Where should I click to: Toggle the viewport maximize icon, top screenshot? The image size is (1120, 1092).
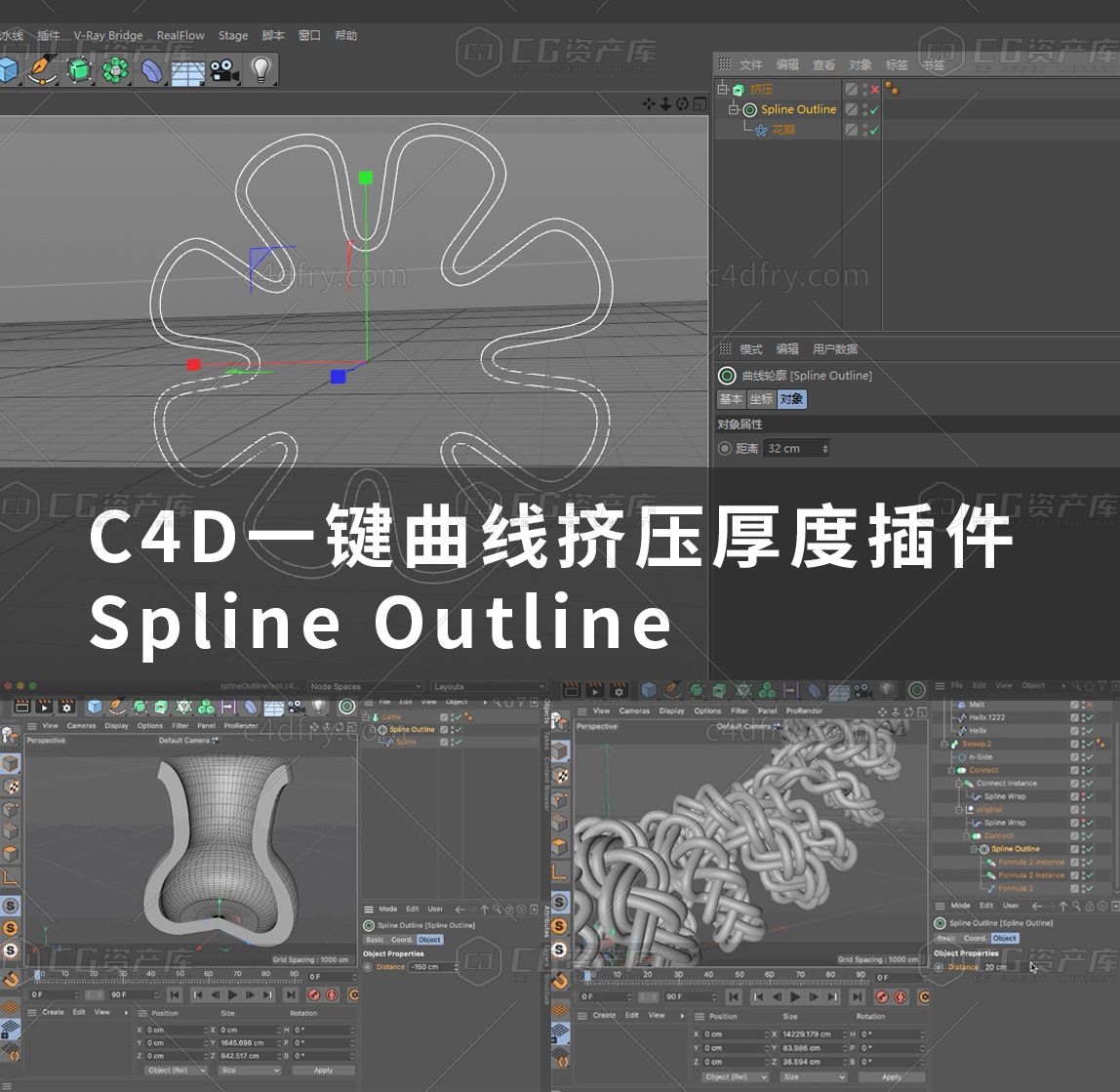point(700,104)
